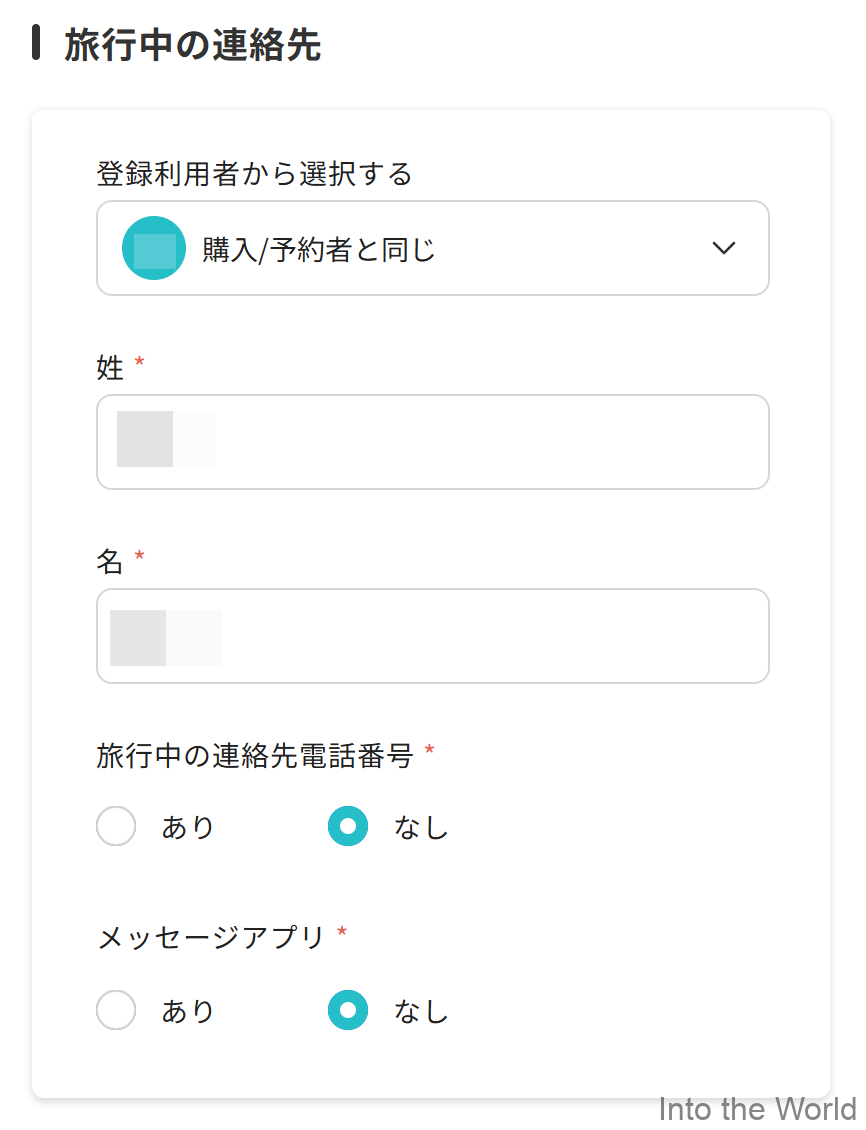Click the teal avatar icon in the contact selector
Screen dimensions: 866x1130
[x=153, y=247]
